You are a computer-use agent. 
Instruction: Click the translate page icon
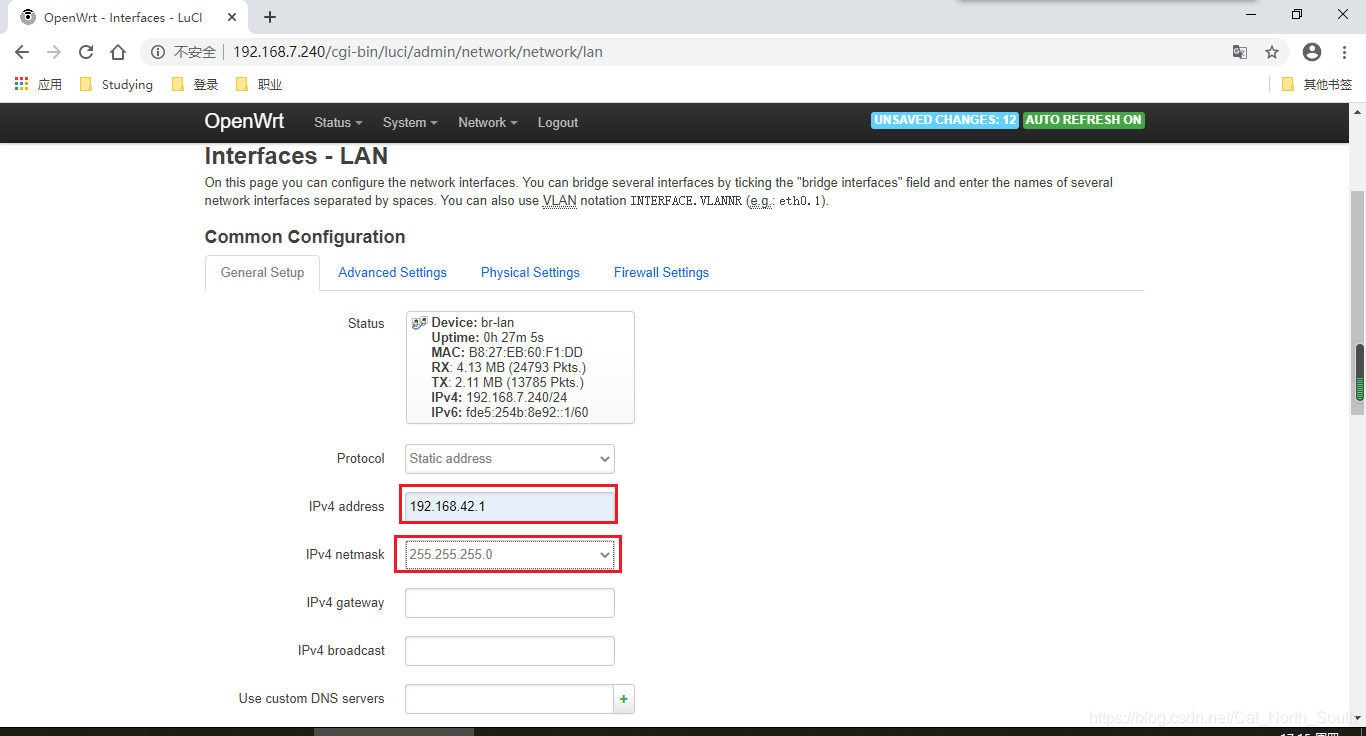coord(1240,52)
